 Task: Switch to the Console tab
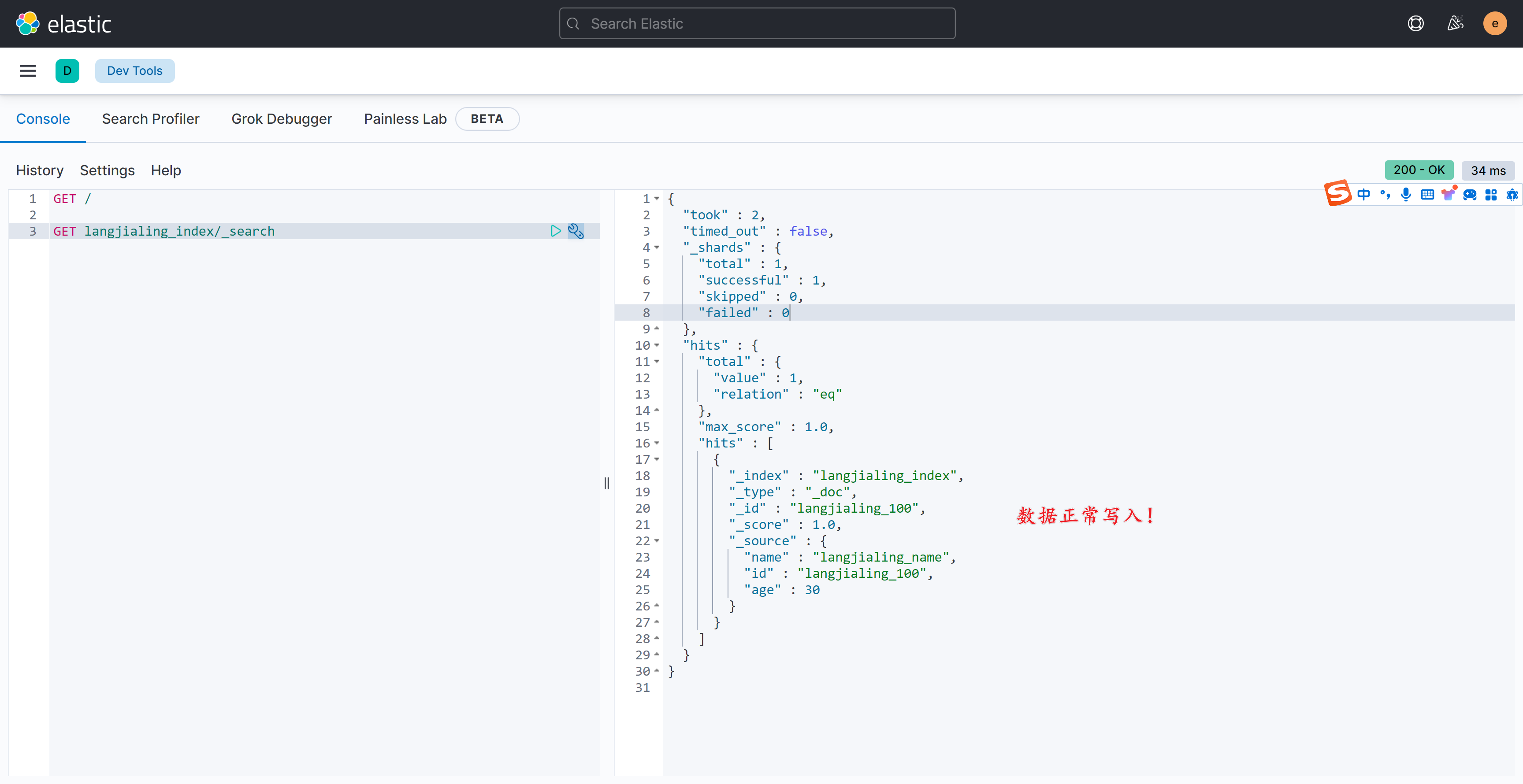click(43, 119)
